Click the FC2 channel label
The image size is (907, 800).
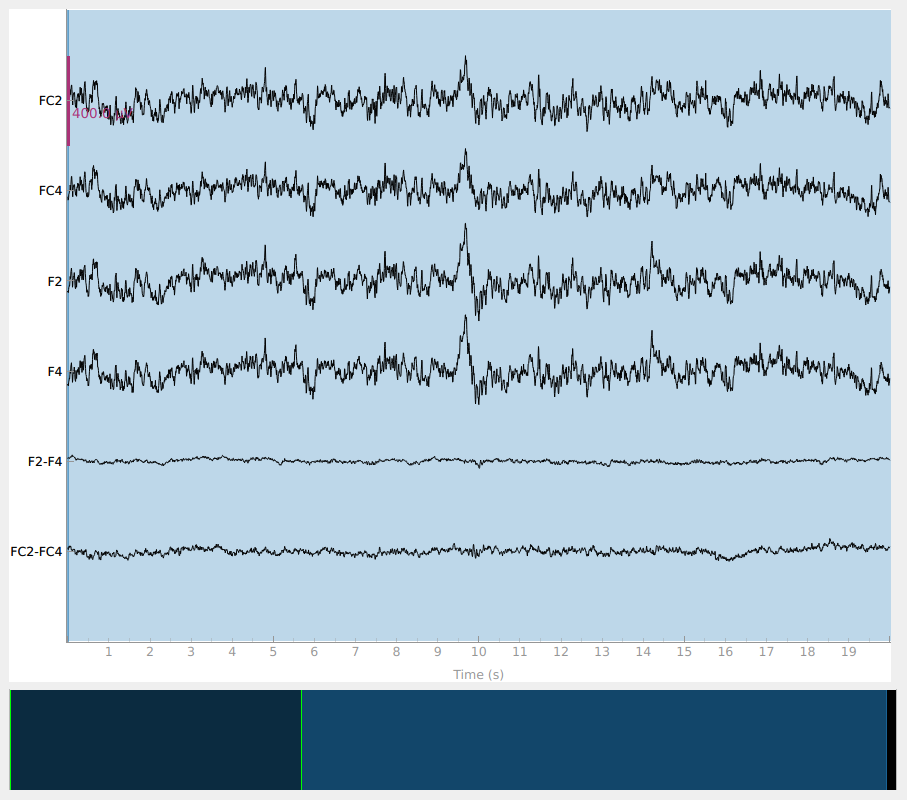(50, 101)
